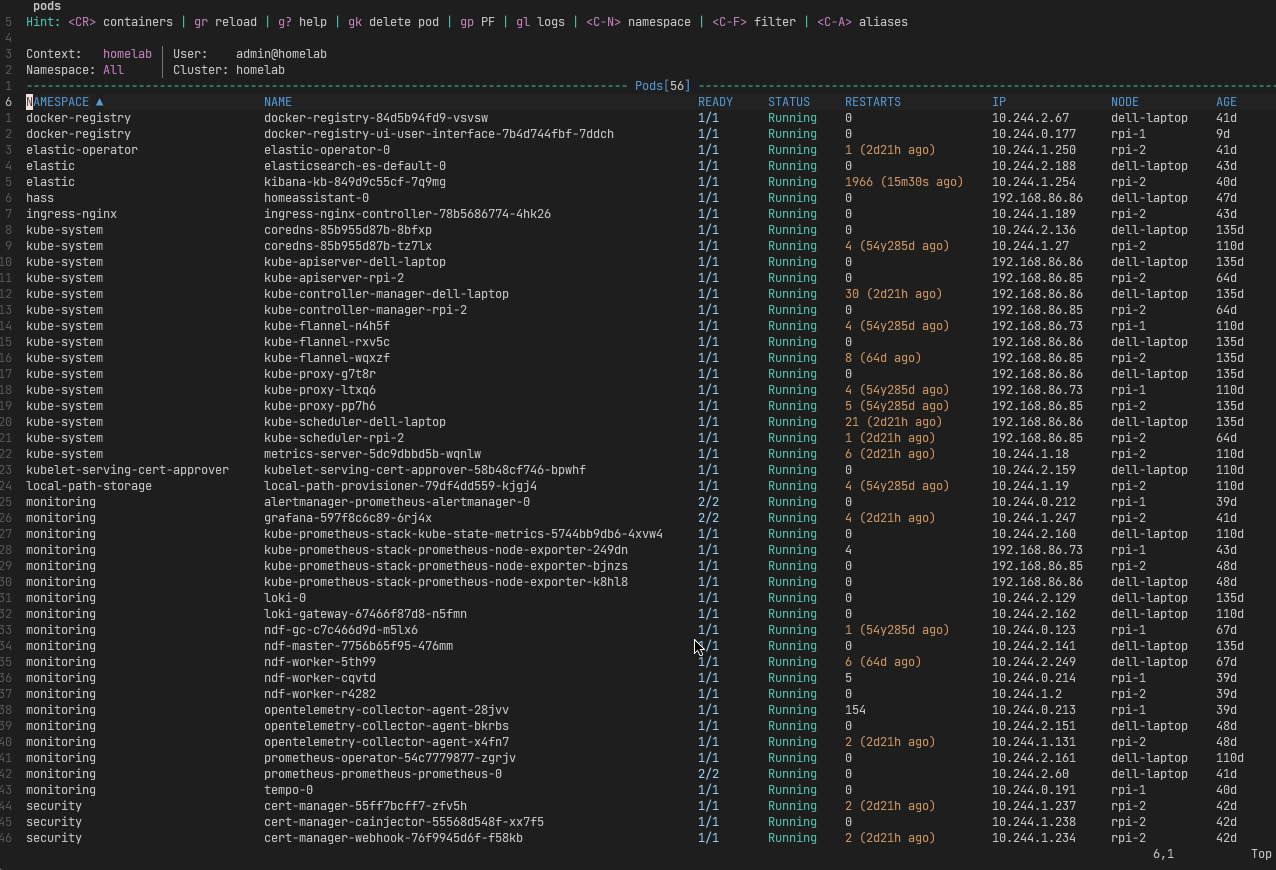Select pod kube-flannel-wqxzf
1276x870 pixels.
tap(327, 358)
